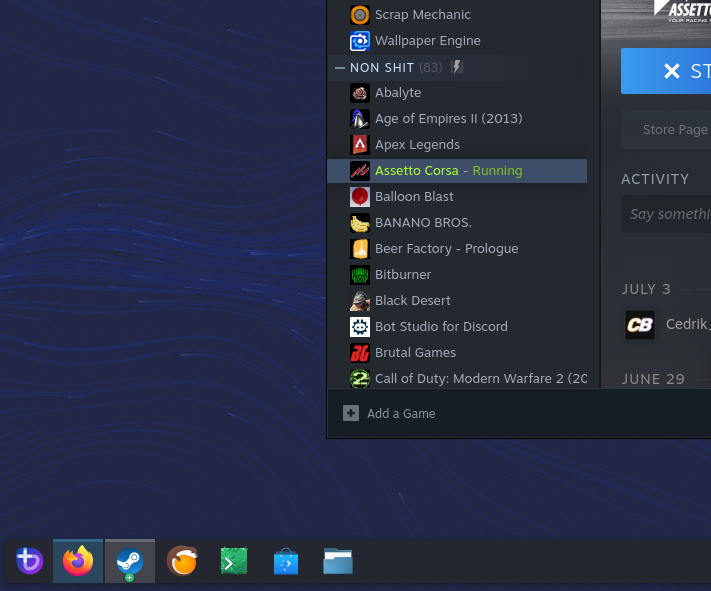Click the Brutal Games BG icon
The width and height of the screenshot is (711, 591).
(360, 353)
